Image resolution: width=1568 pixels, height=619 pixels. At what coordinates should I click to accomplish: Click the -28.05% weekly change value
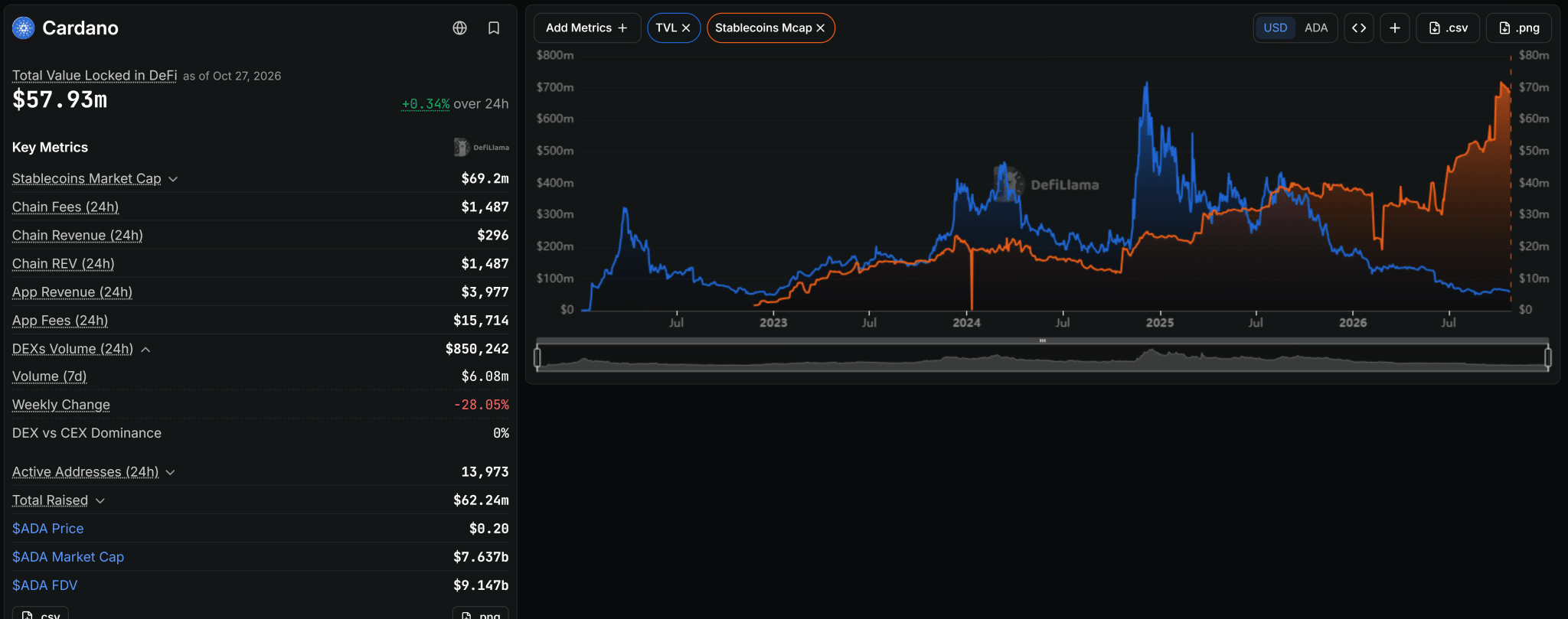point(481,405)
